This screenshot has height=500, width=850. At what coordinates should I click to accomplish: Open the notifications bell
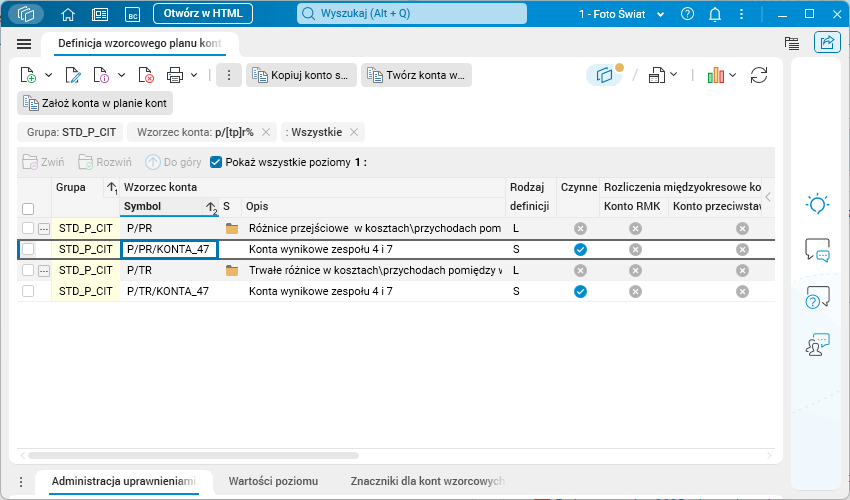coord(715,15)
